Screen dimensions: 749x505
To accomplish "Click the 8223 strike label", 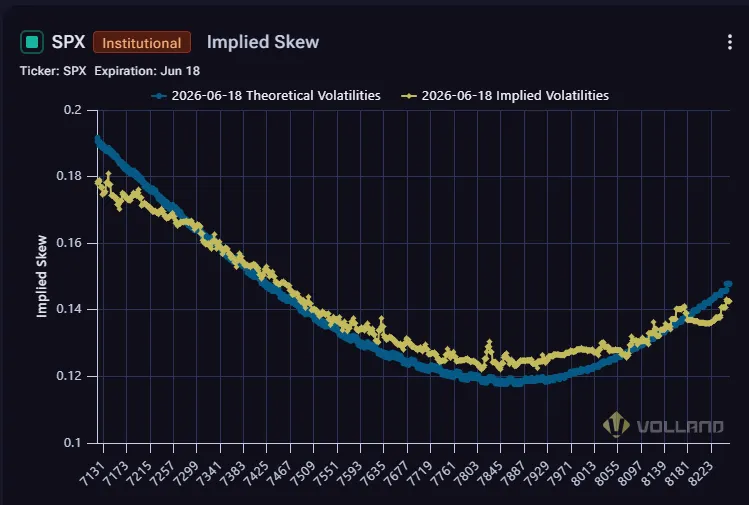I will point(701,473).
